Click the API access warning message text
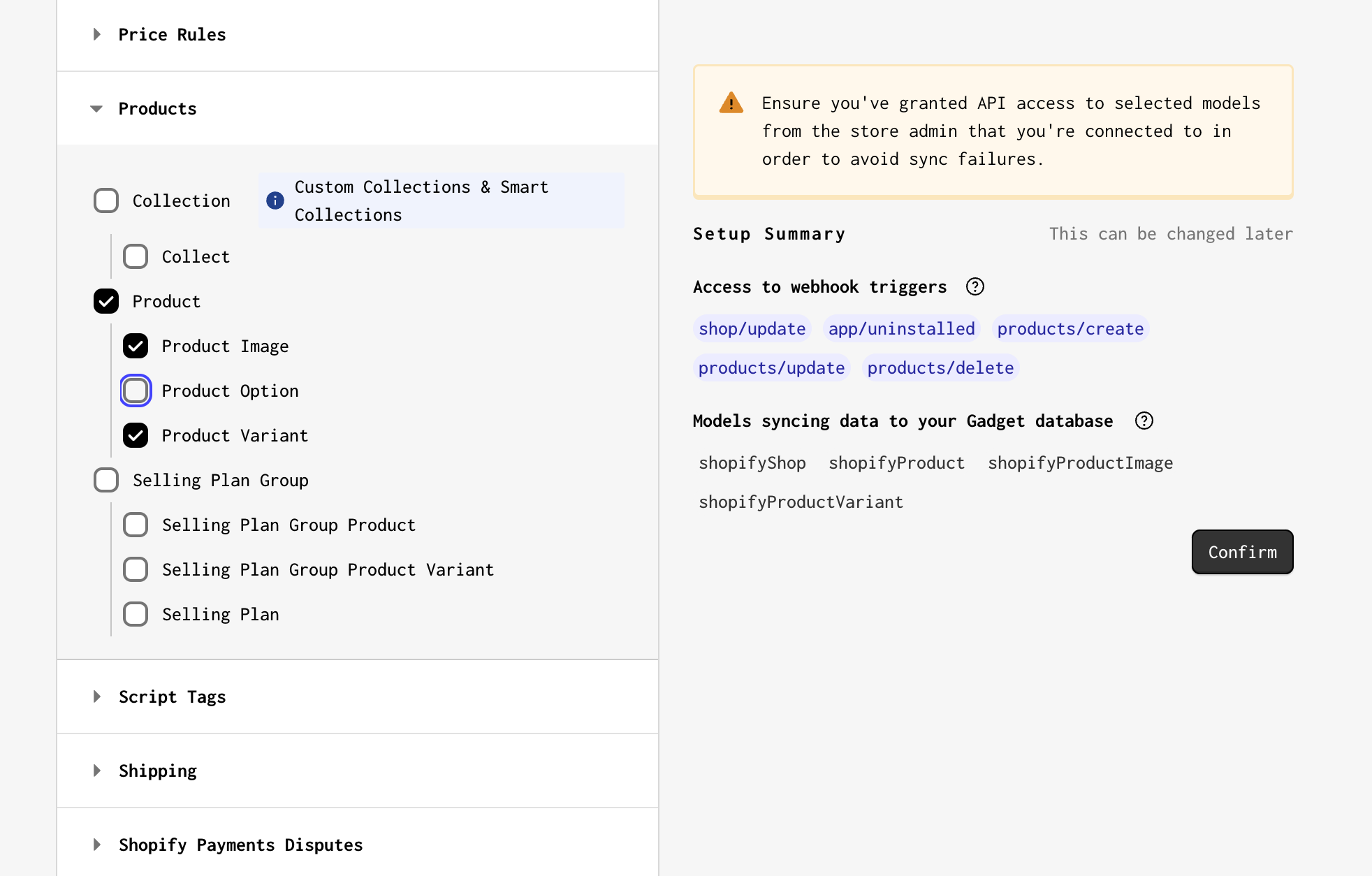Screen dimensions: 1372x876 pyautogui.click(x=1011, y=131)
